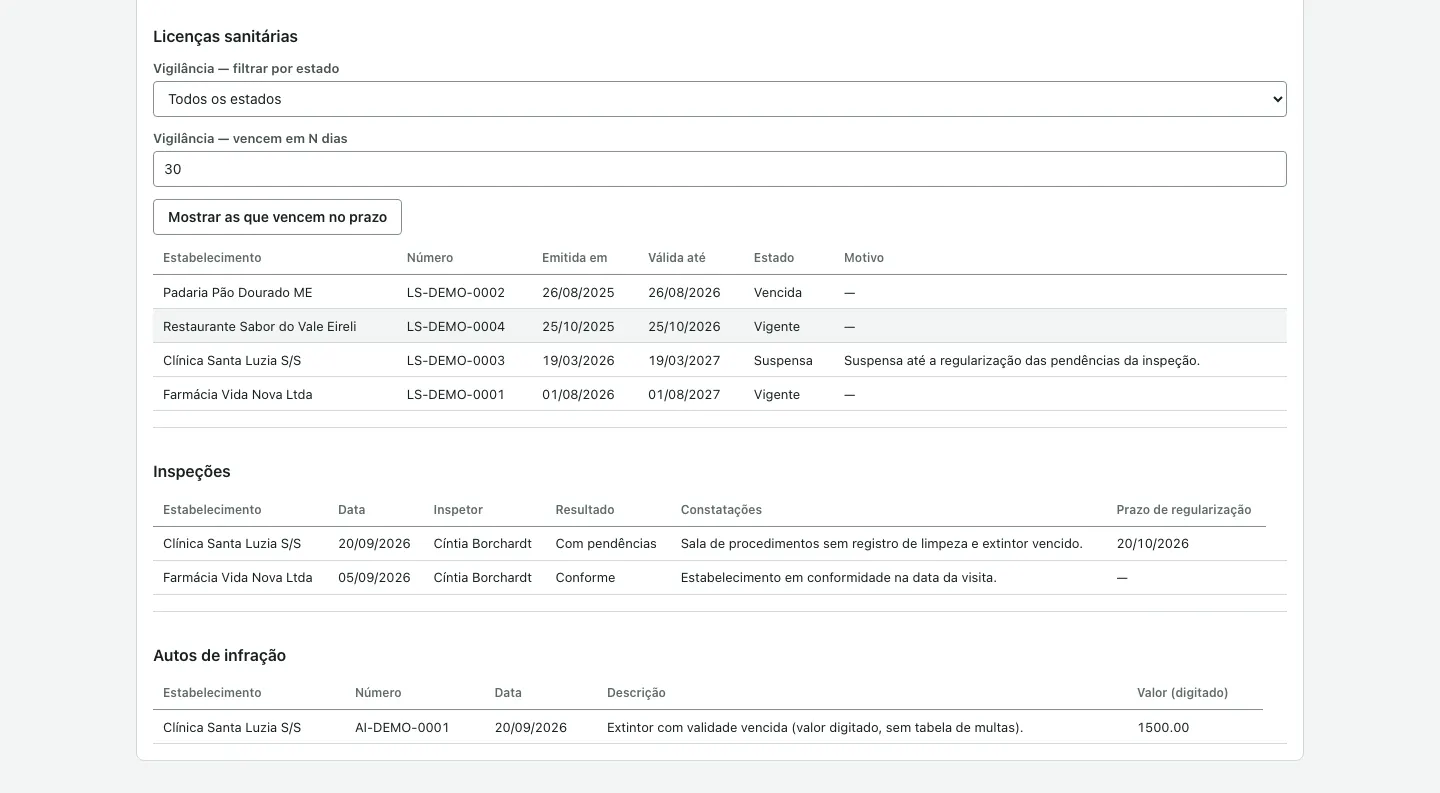Click license number LS-DEMO-0001
Image resolution: width=1440 pixels, height=793 pixels.
pyautogui.click(x=455, y=395)
